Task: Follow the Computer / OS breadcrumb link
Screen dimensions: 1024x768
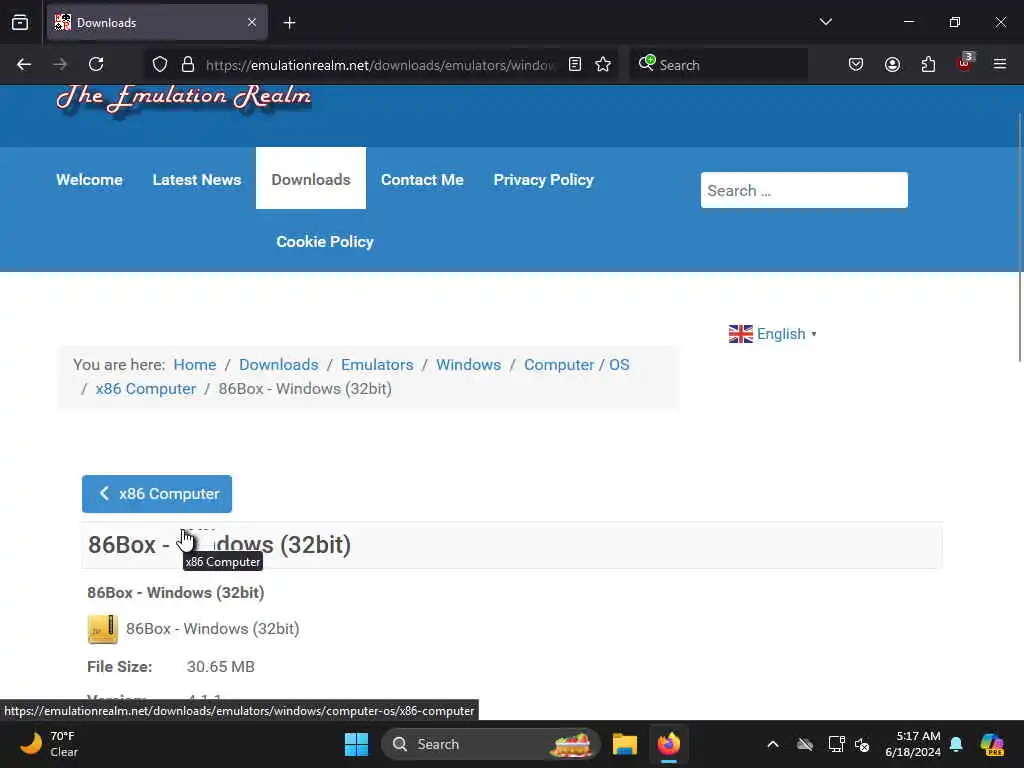Action: pyautogui.click(x=577, y=364)
